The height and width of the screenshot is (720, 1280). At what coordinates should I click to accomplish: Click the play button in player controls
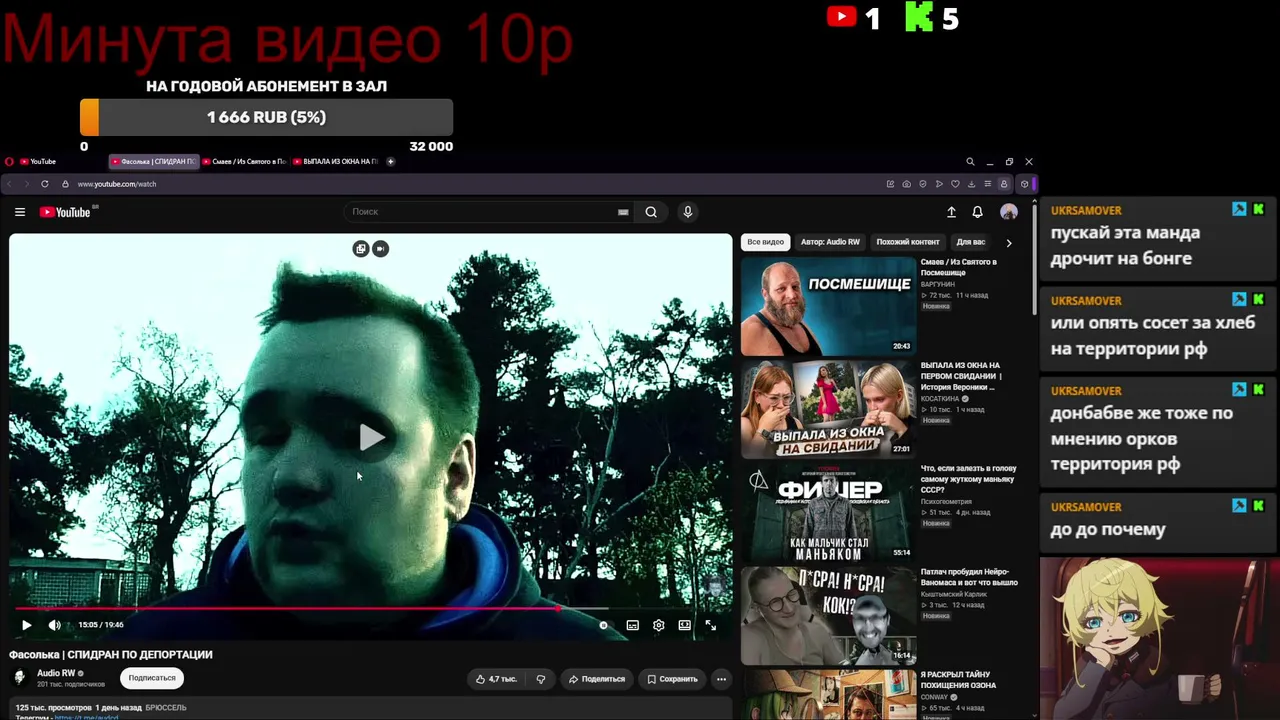coord(27,625)
